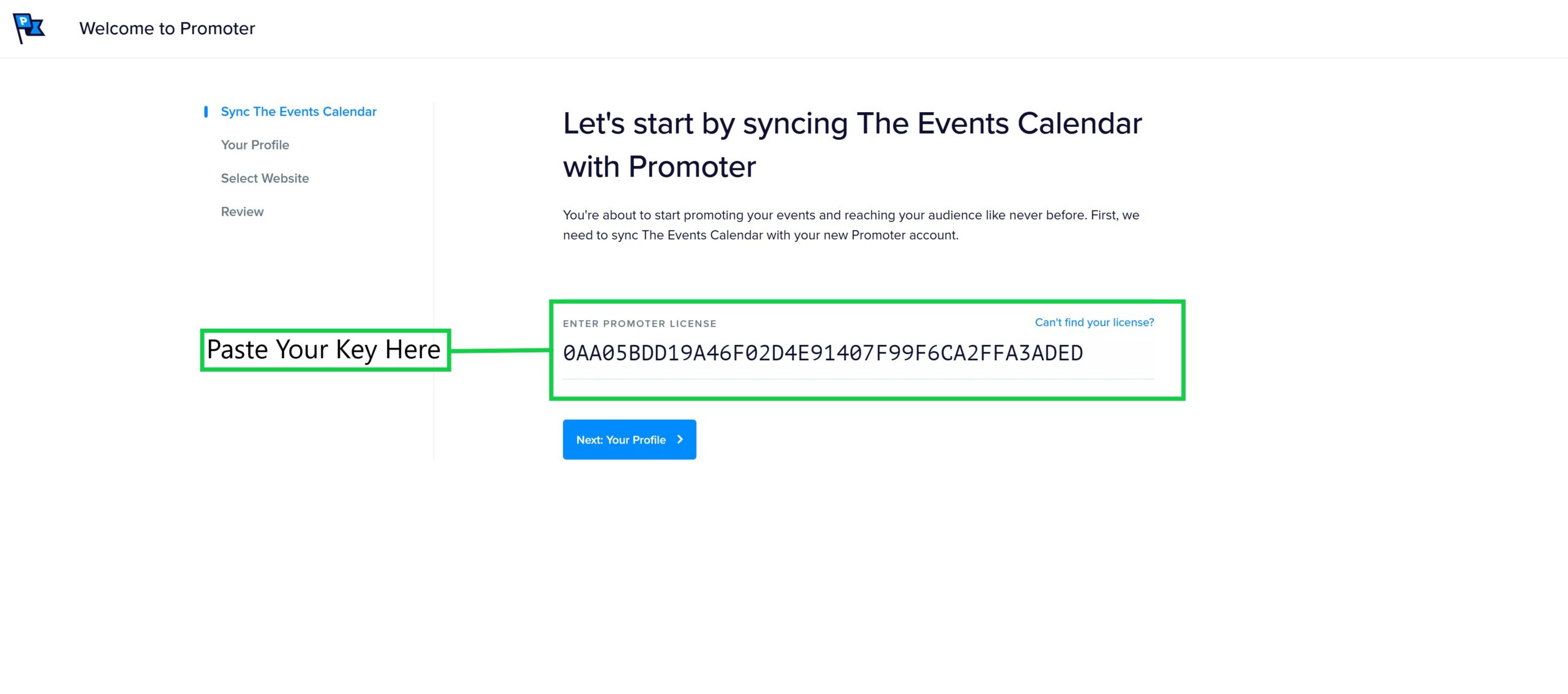Click the blue step indicator bar

tap(206, 111)
